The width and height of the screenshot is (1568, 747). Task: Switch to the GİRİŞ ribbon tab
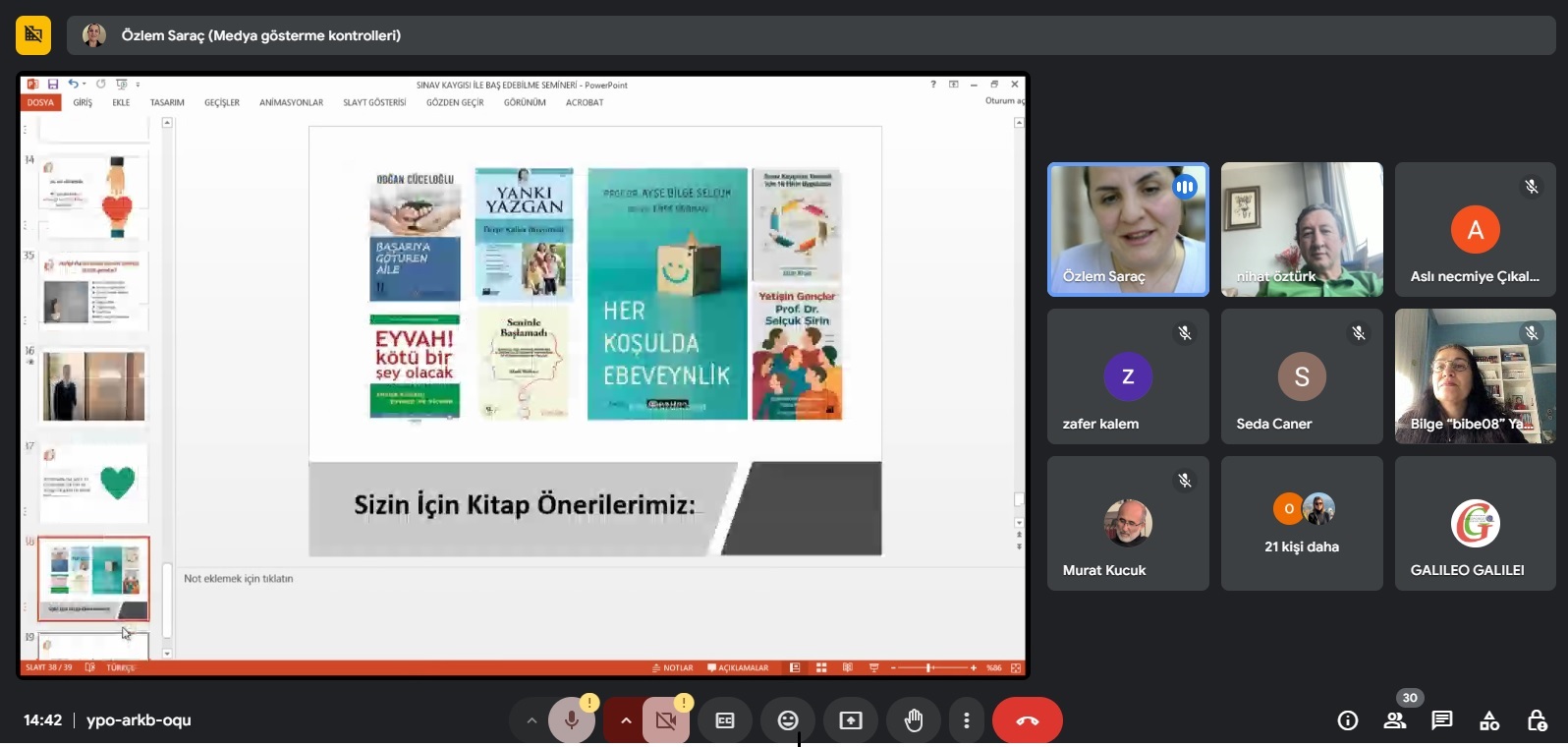click(83, 102)
